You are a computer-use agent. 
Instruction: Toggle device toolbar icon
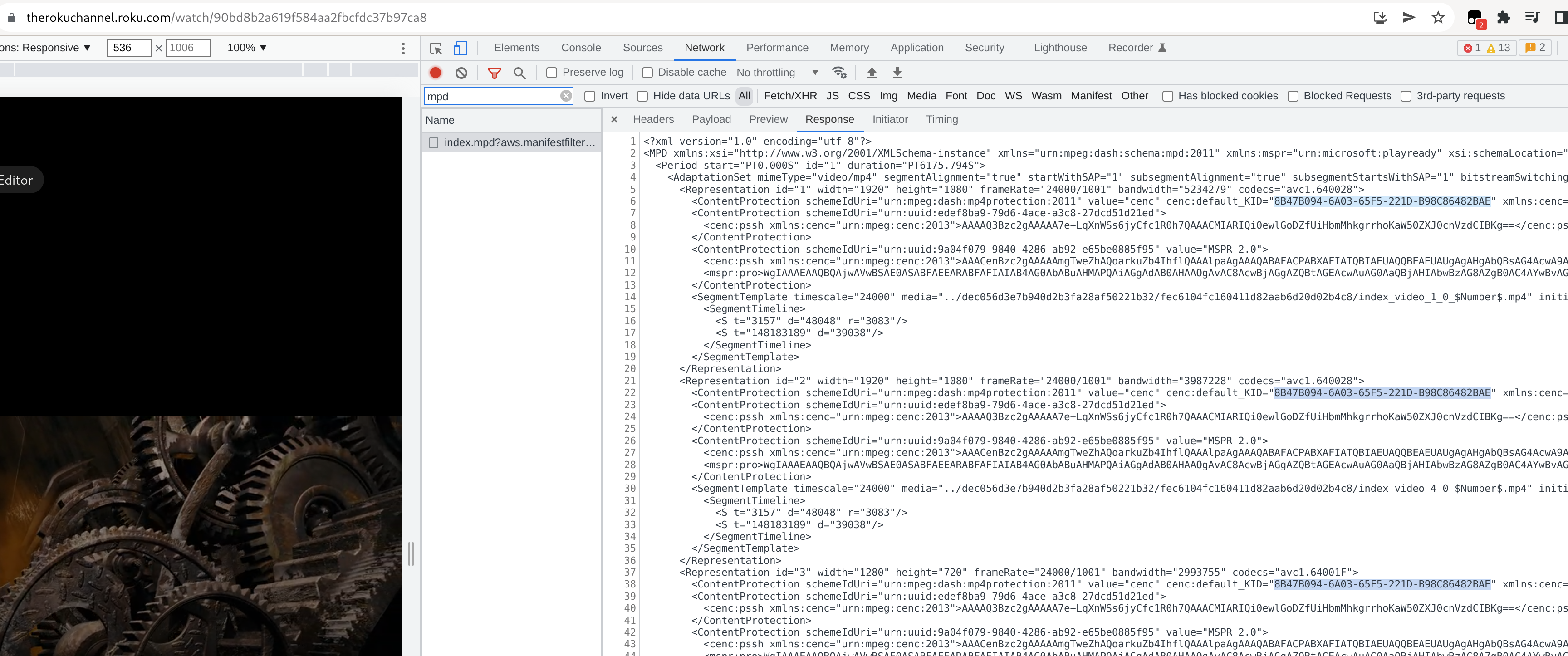(460, 48)
